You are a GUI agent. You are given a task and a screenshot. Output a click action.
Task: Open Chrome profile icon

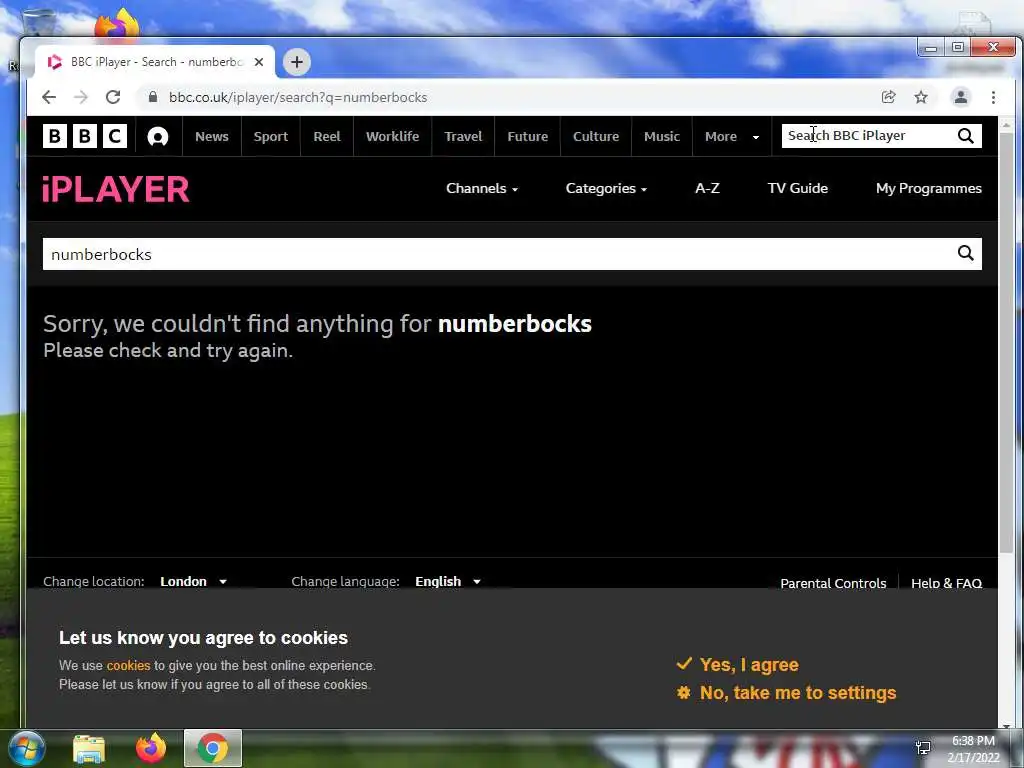[x=961, y=97]
